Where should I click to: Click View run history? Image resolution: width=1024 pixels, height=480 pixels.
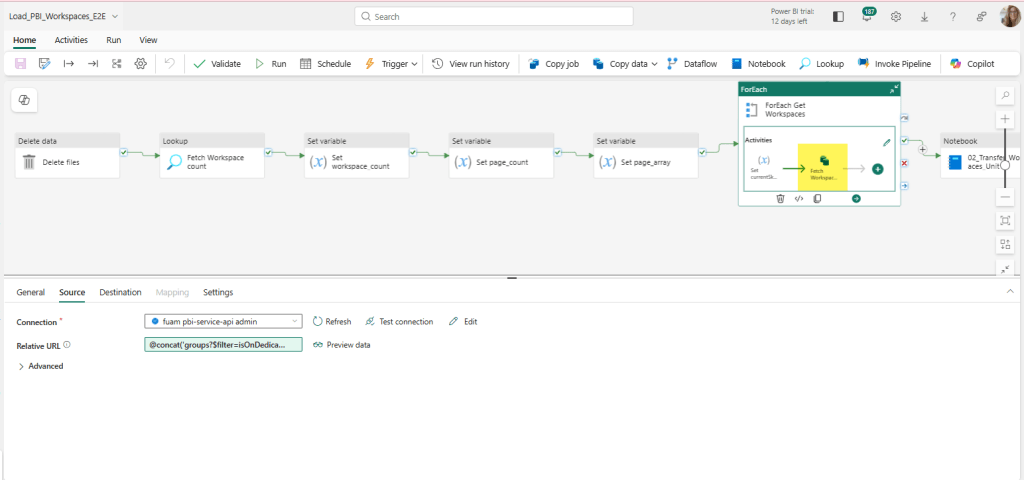pyautogui.click(x=471, y=63)
